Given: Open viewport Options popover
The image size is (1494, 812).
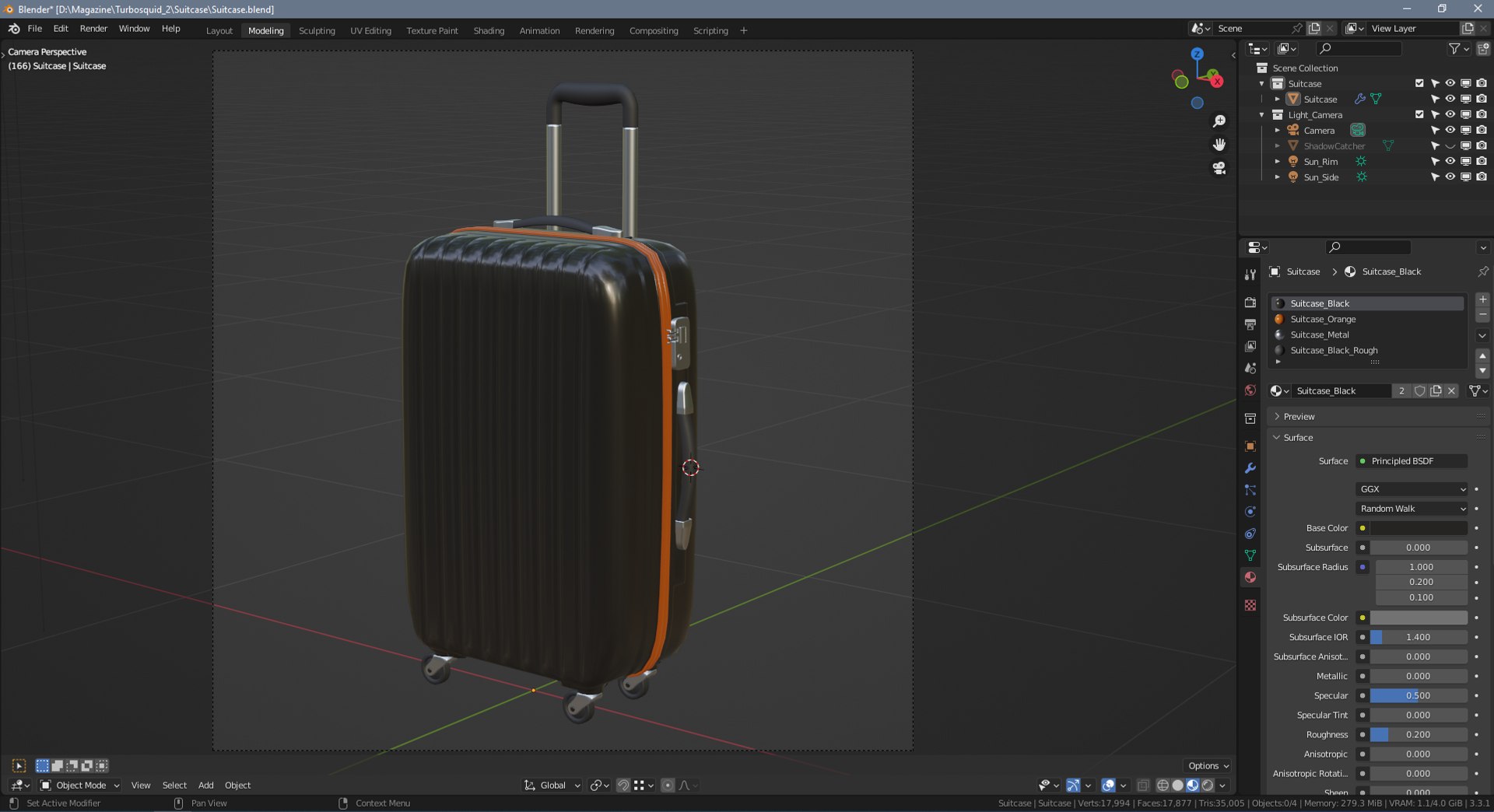Looking at the screenshot, I should (x=1208, y=766).
